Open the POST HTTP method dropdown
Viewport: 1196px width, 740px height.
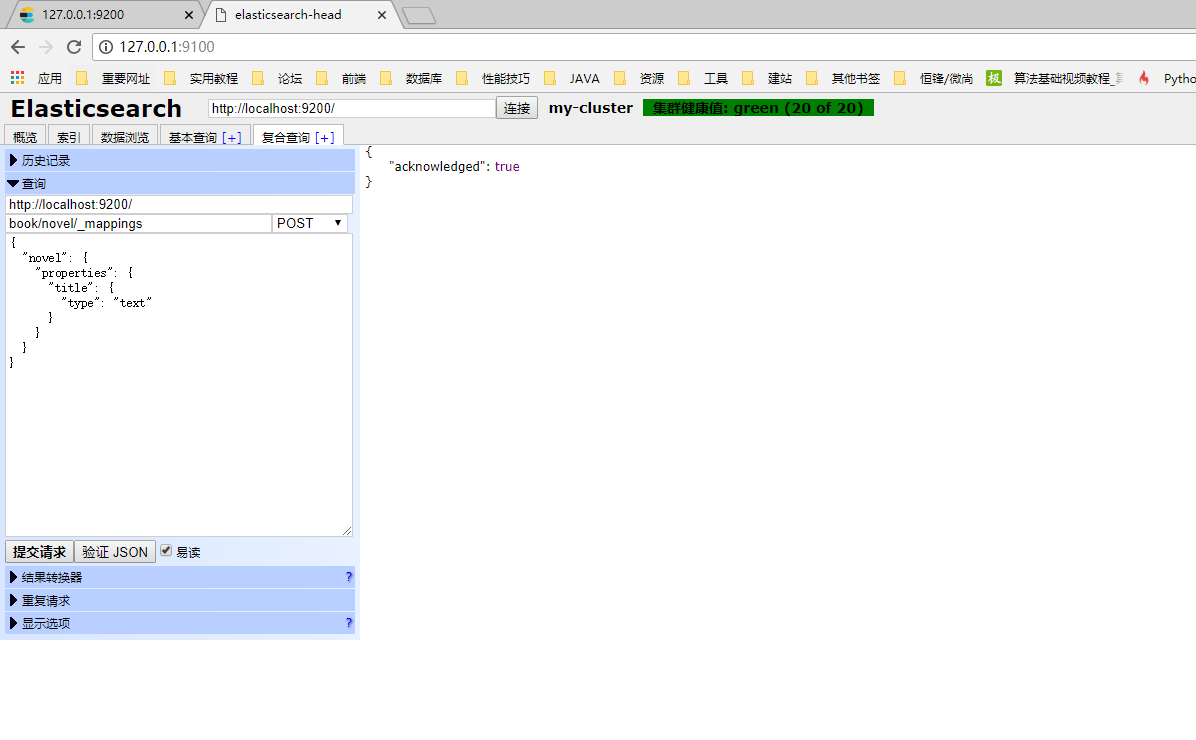click(310, 223)
